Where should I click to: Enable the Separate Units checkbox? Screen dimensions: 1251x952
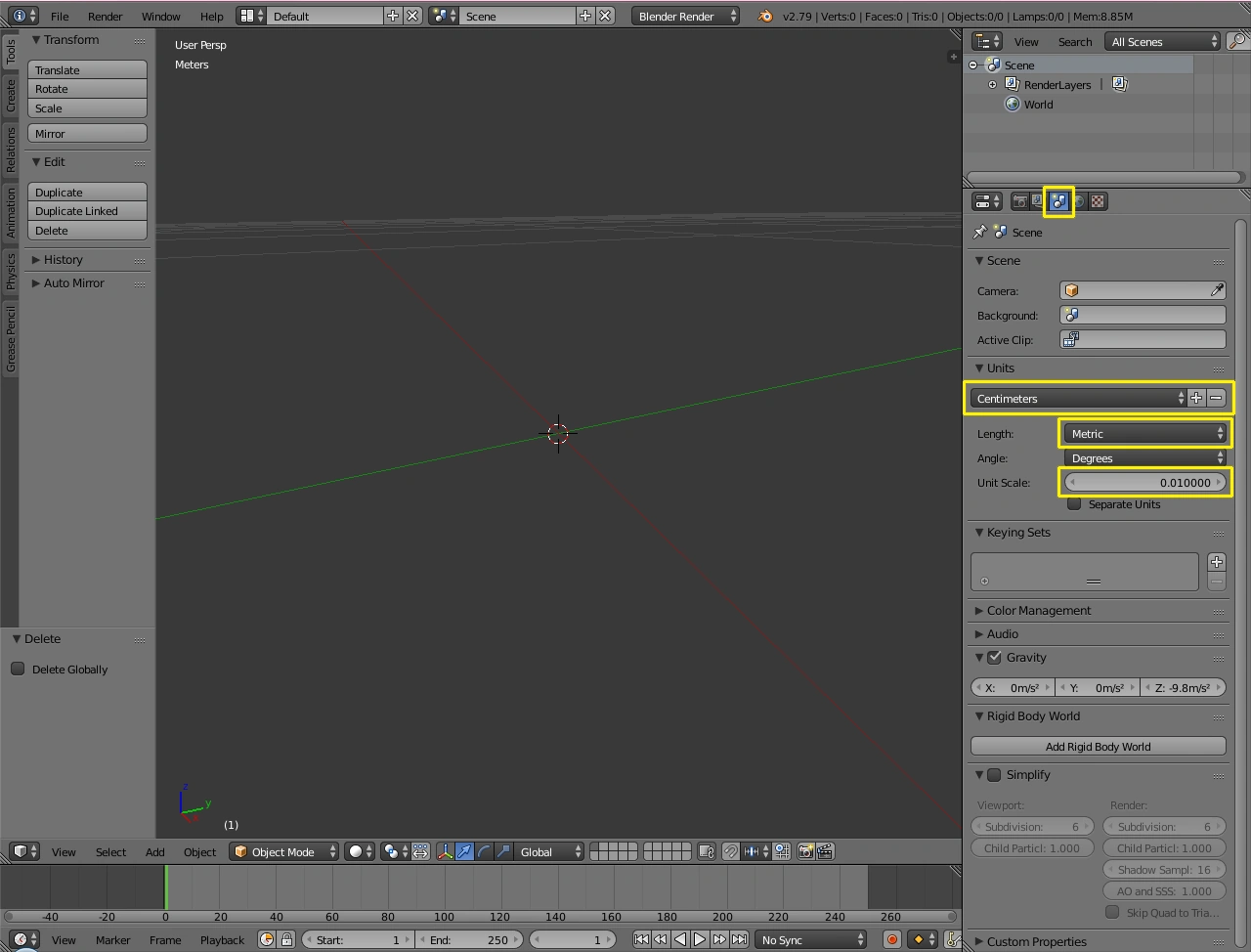click(x=1074, y=504)
